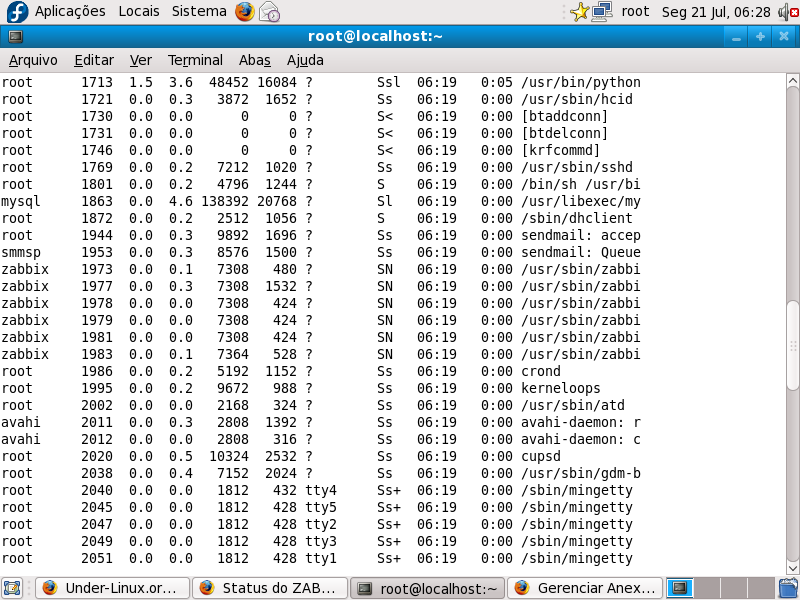This screenshot has width=800, height=600.
Task: Click the terminal window title root@localhost:~
Action: [x=375, y=36]
